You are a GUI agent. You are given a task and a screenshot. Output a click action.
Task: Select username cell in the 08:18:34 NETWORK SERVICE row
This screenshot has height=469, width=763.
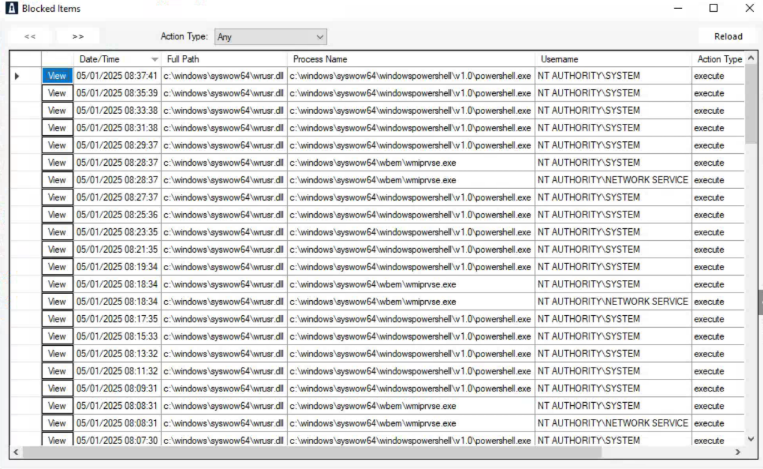click(x=613, y=302)
